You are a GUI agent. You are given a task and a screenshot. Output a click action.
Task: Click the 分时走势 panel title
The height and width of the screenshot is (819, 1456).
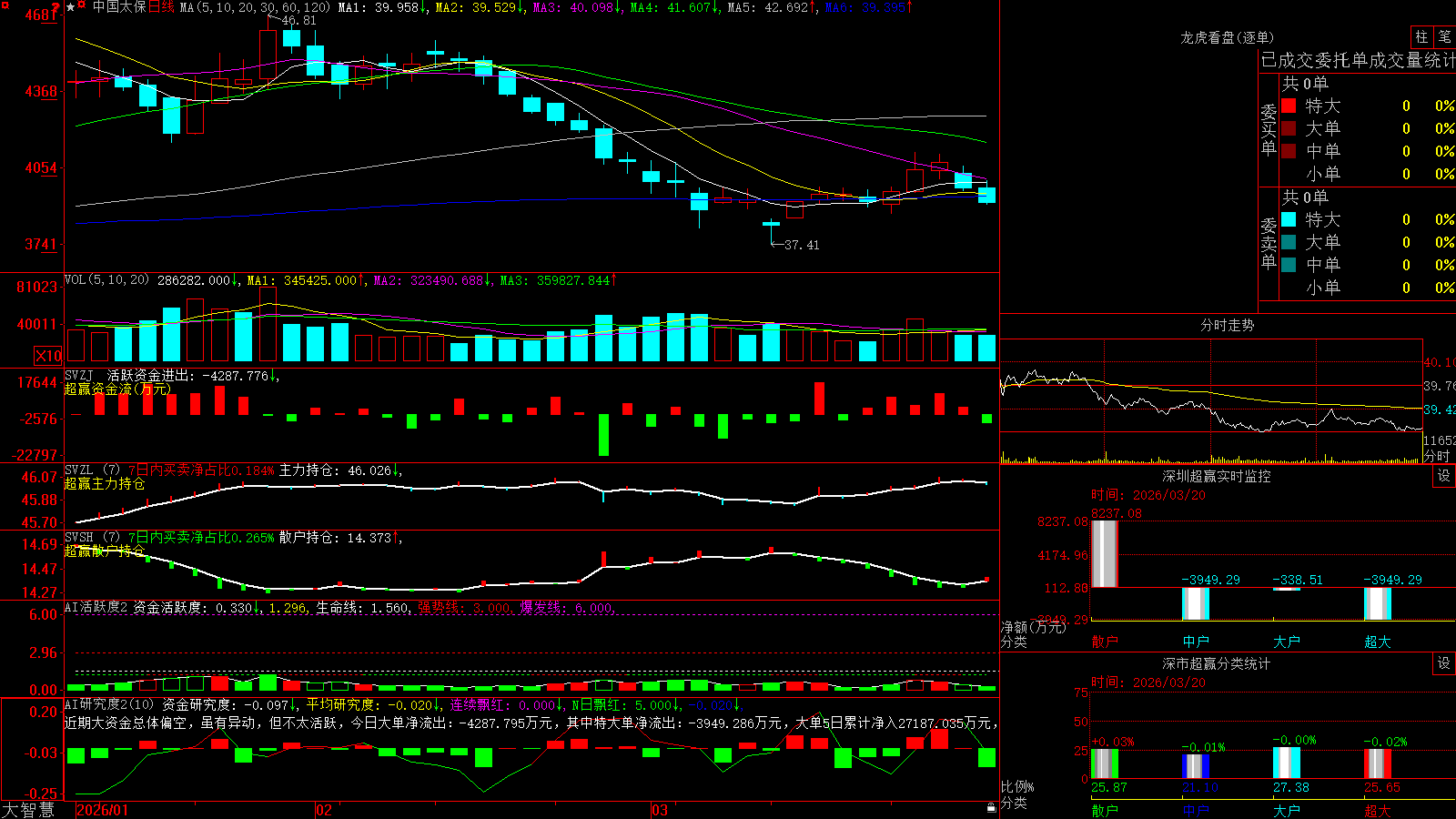1227,325
